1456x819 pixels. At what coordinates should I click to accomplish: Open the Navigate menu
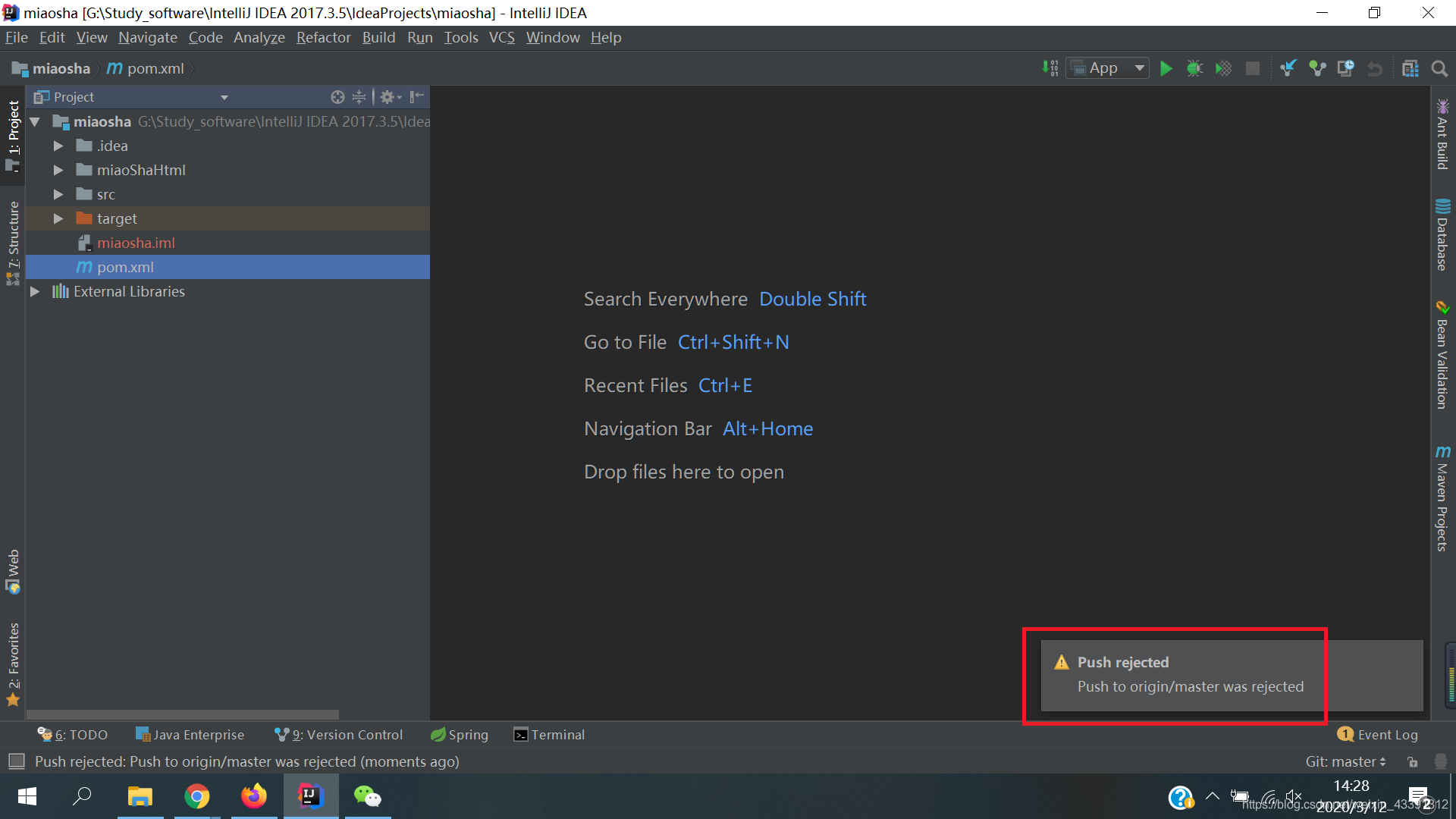[x=148, y=37]
